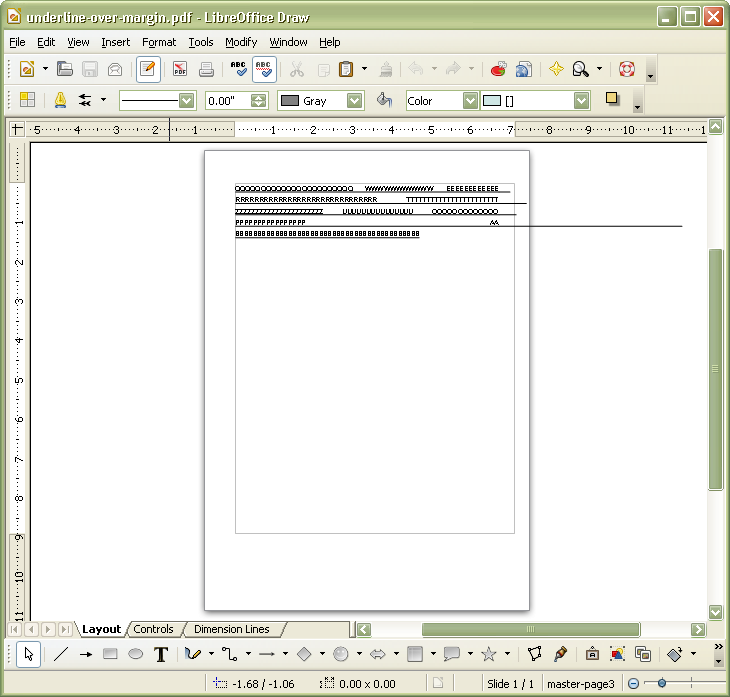Click the zoom out minus button
The height and width of the screenshot is (697, 730).
[x=634, y=683]
